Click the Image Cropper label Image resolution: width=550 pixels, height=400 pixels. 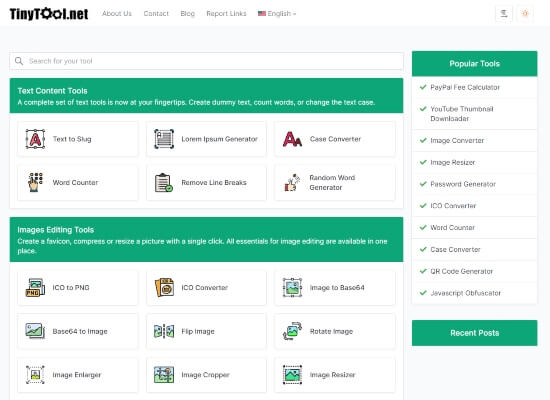click(x=205, y=375)
